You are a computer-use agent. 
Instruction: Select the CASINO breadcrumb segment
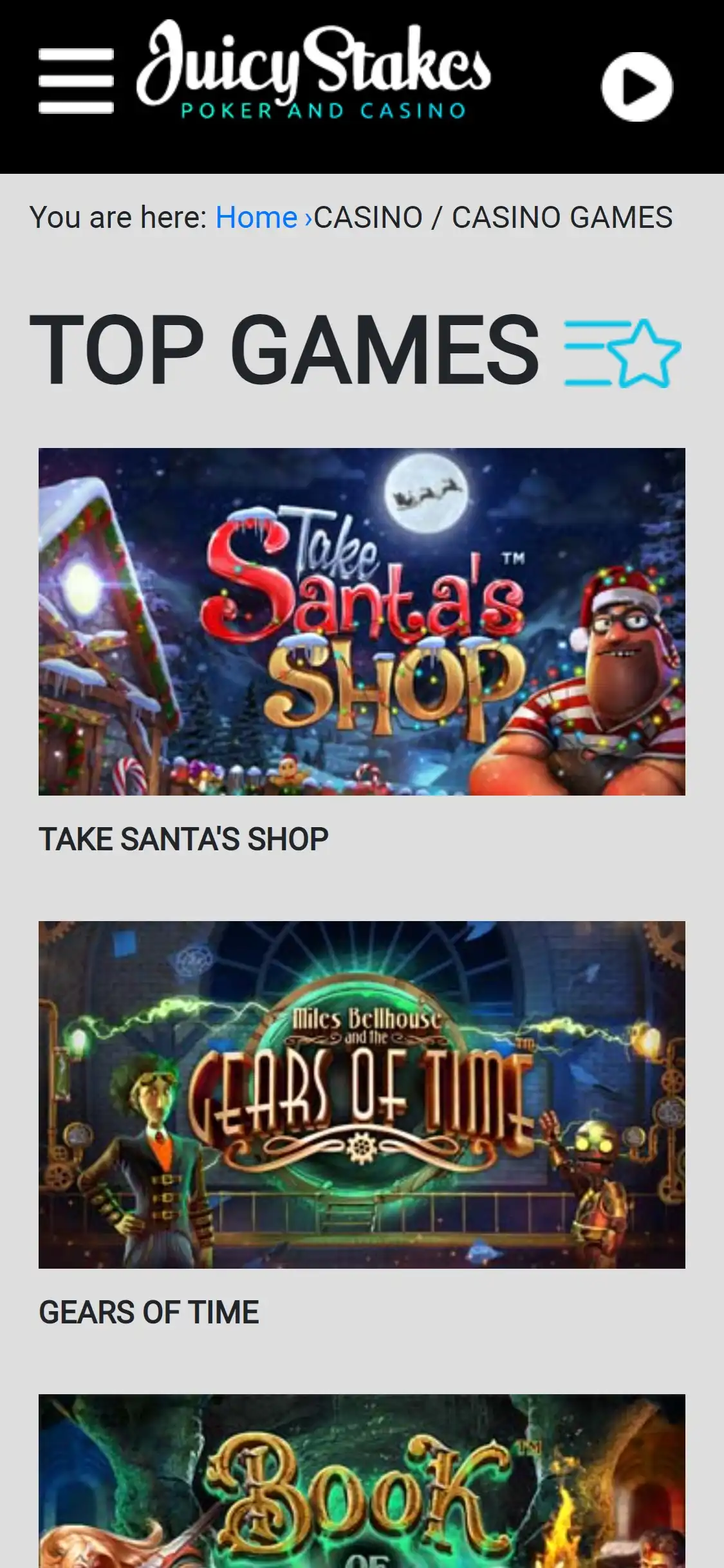tap(368, 218)
